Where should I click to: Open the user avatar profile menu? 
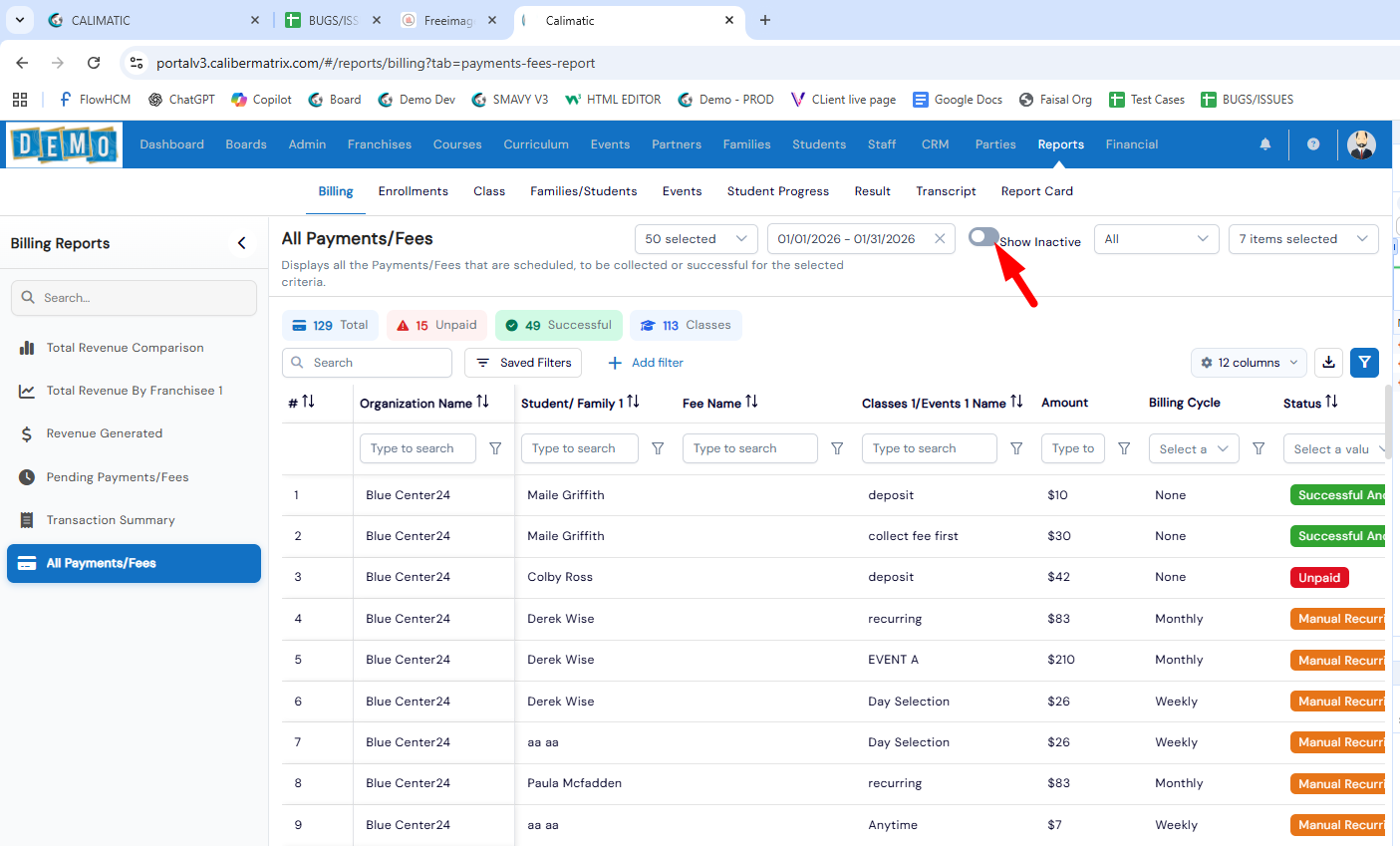[1361, 144]
